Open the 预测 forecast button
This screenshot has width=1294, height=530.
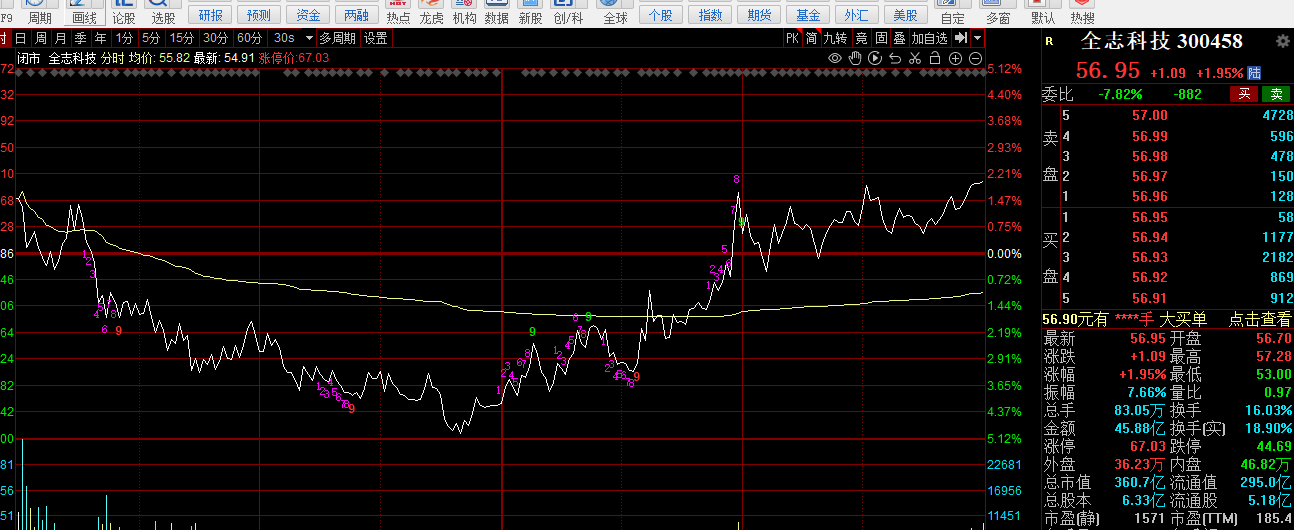pos(259,15)
